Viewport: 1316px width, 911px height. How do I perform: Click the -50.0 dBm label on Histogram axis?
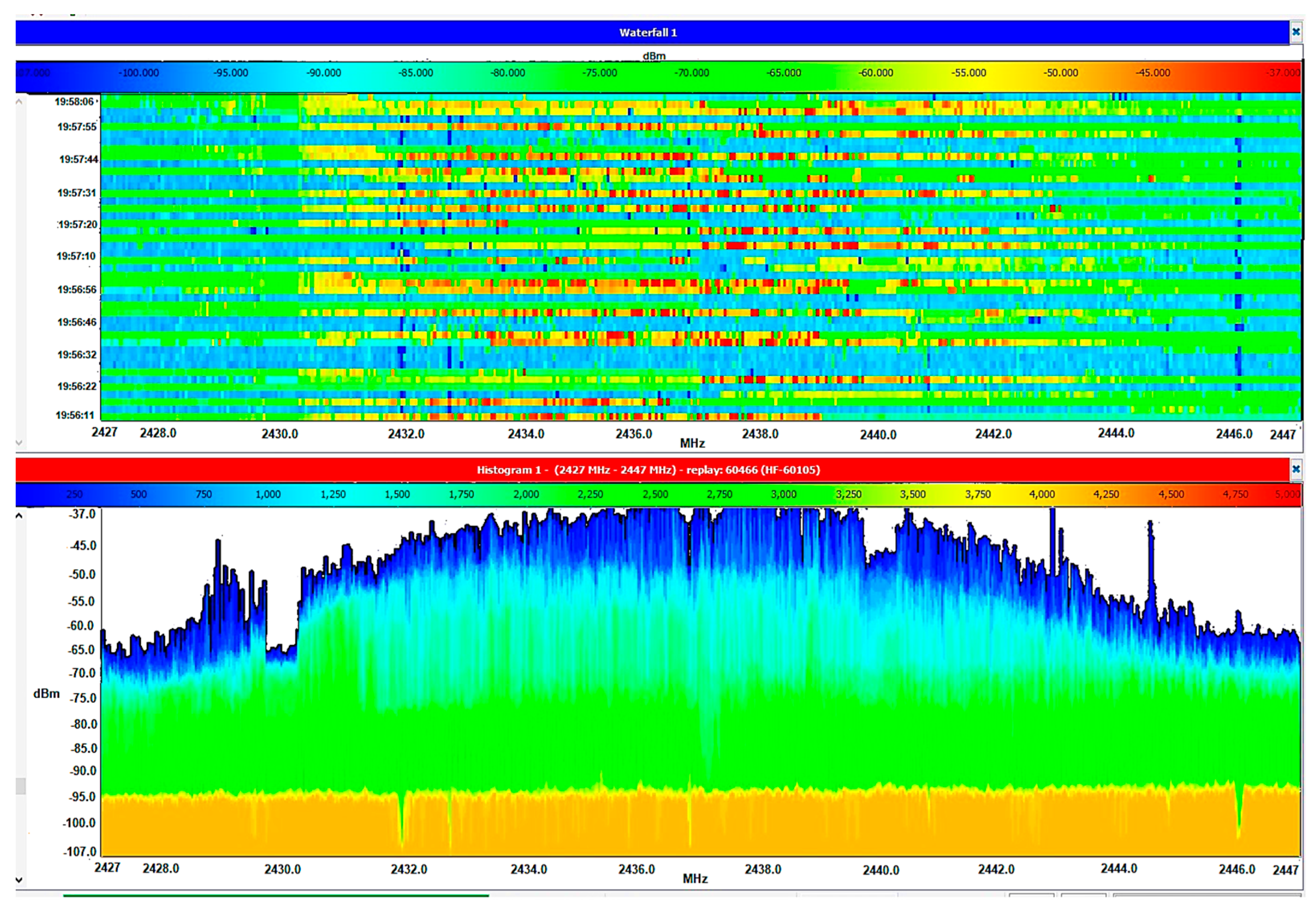pos(82,574)
